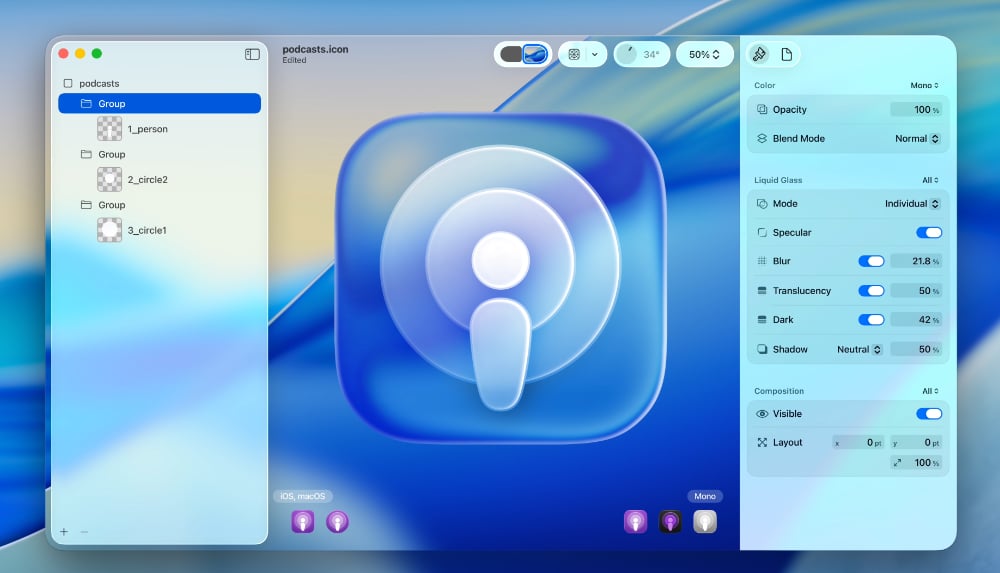1000x573 pixels.
Task: Open the appearance inspector brush tab
Action: [759, 54]
